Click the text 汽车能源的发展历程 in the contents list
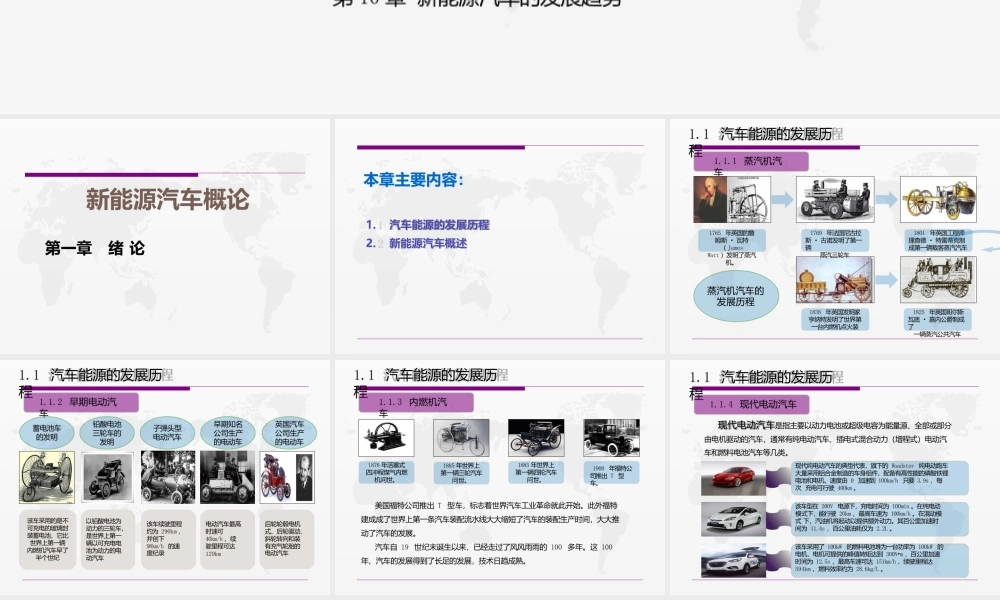The height and width of the screenshot is (600, 1000). [x=439, y=224]
